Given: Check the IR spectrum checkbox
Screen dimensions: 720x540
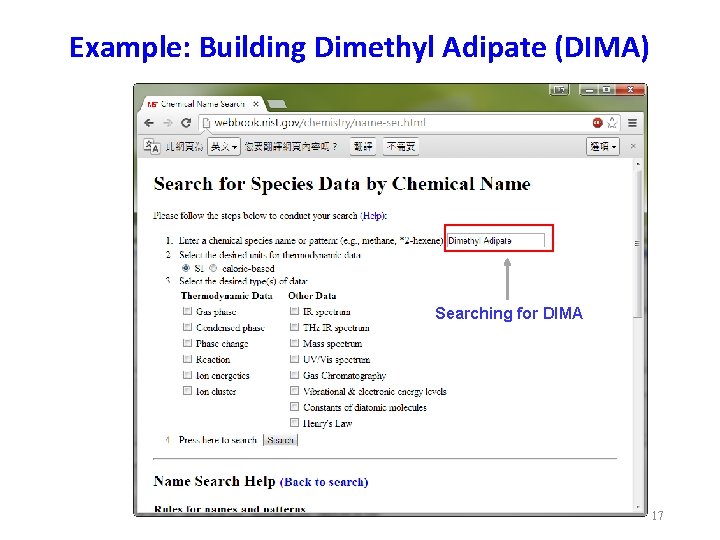Looking at the screenshot, I should click(294, 311).
